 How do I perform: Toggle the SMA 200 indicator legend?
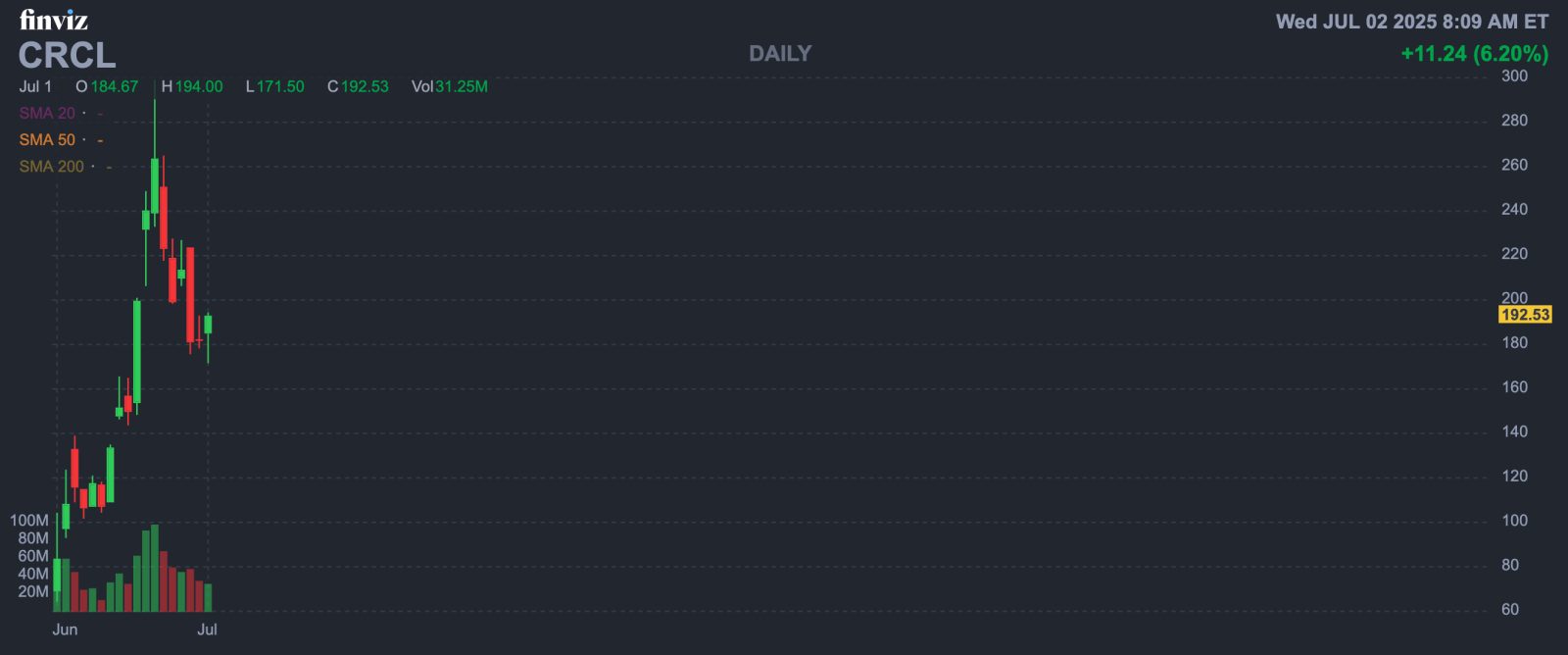[52, 167]
